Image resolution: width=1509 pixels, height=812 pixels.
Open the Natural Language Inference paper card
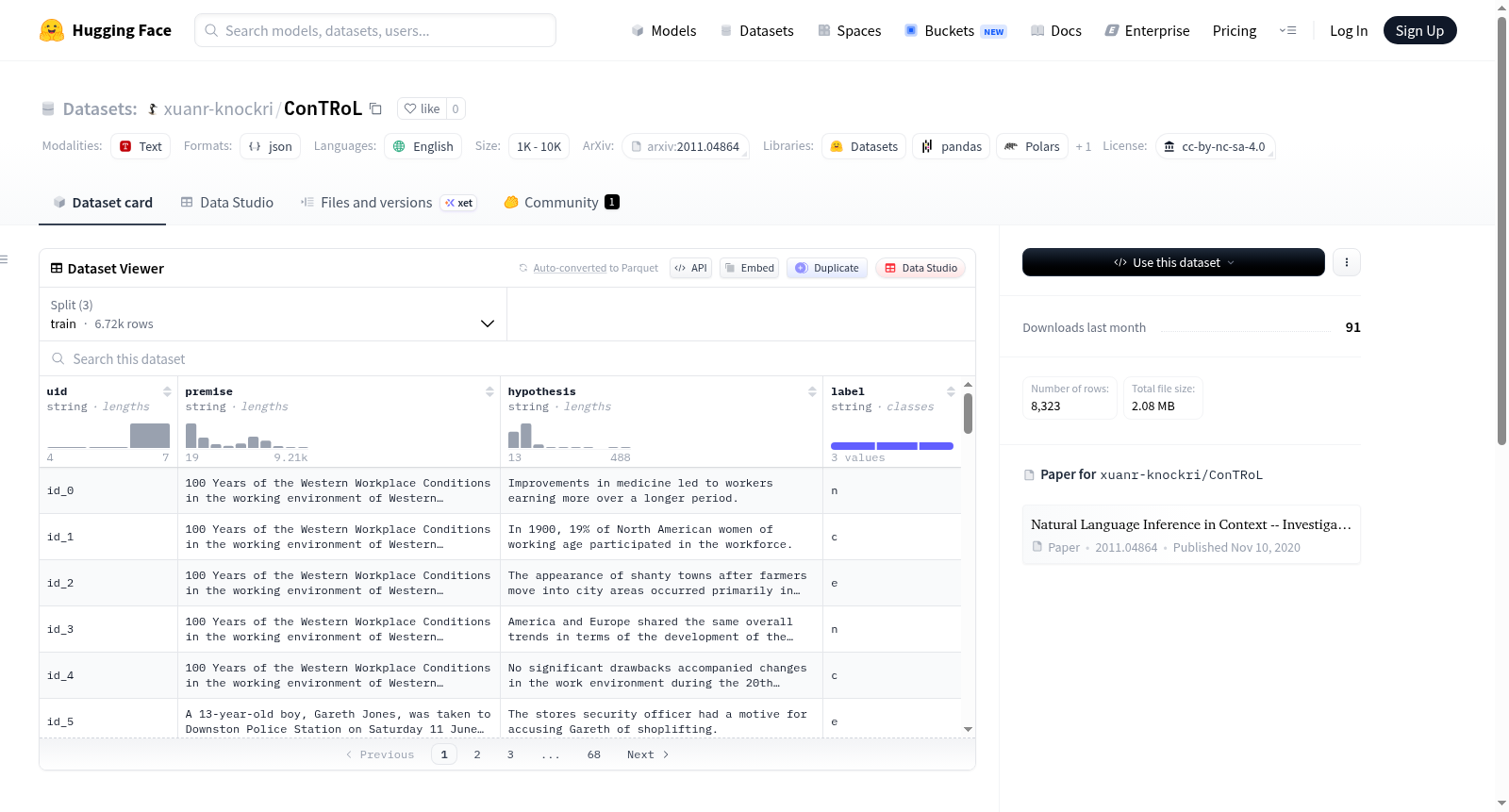(1191, 535)
